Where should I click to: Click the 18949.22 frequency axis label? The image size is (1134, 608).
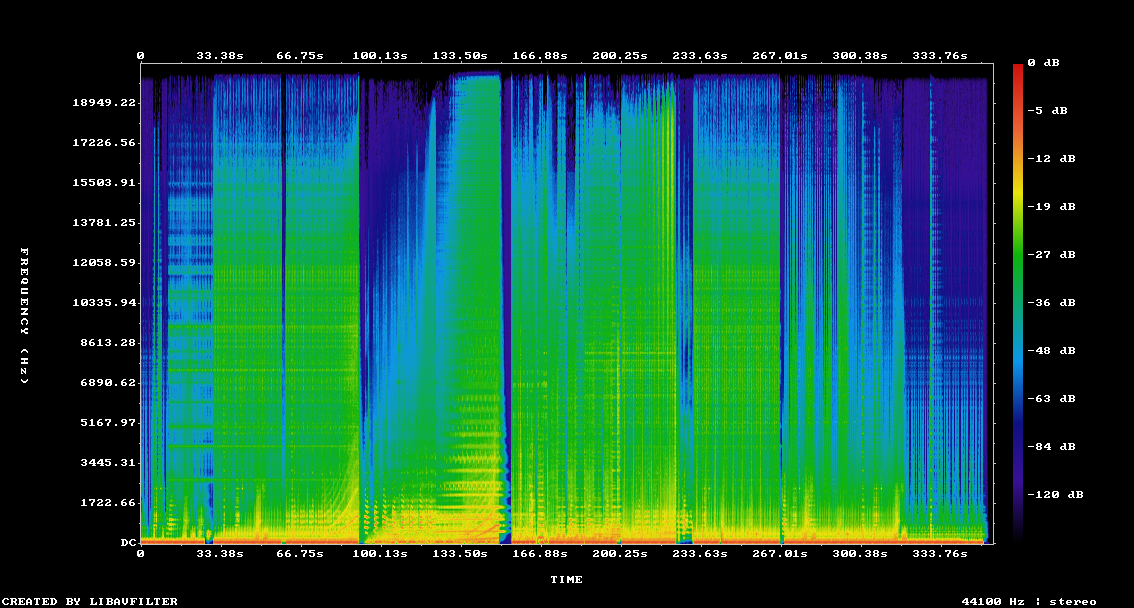coord(105,103)
